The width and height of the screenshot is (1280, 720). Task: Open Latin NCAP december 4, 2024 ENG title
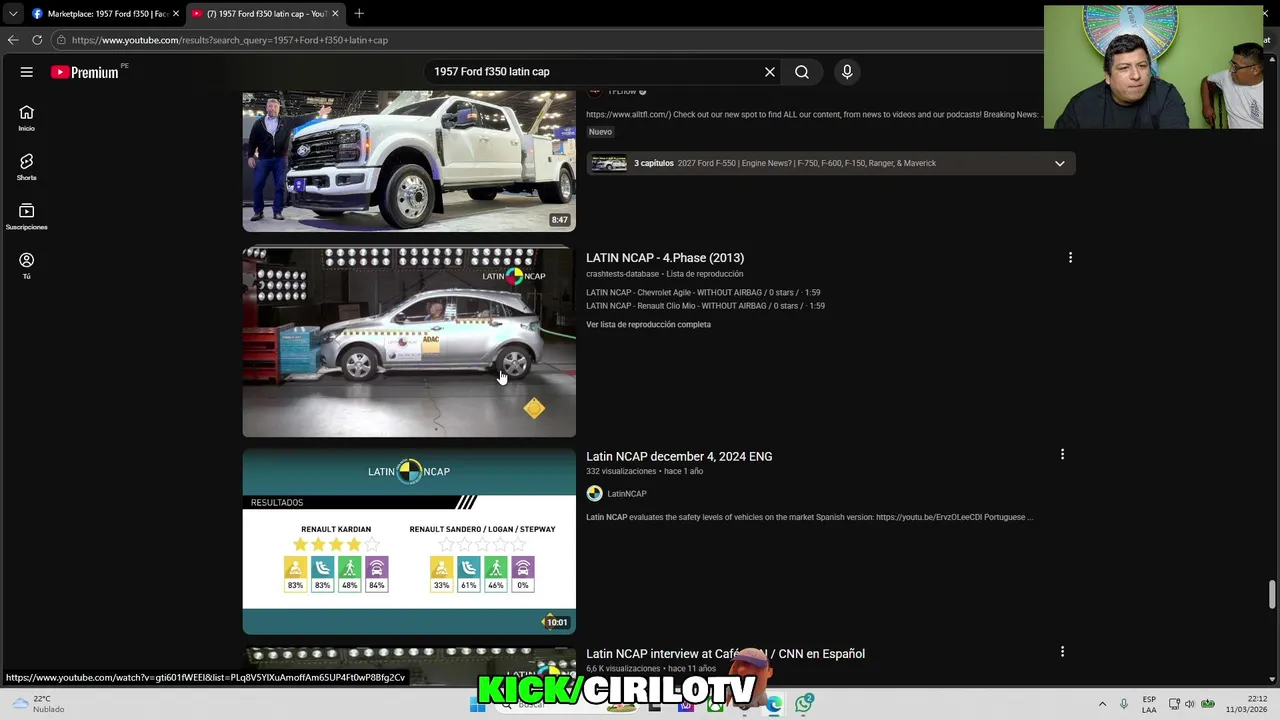(679, 456)
